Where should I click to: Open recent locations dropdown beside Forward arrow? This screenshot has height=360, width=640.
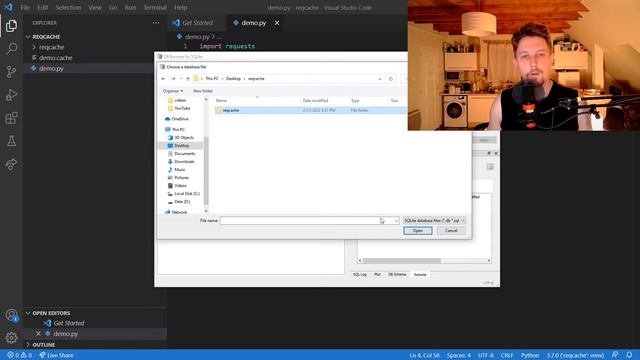180,78
